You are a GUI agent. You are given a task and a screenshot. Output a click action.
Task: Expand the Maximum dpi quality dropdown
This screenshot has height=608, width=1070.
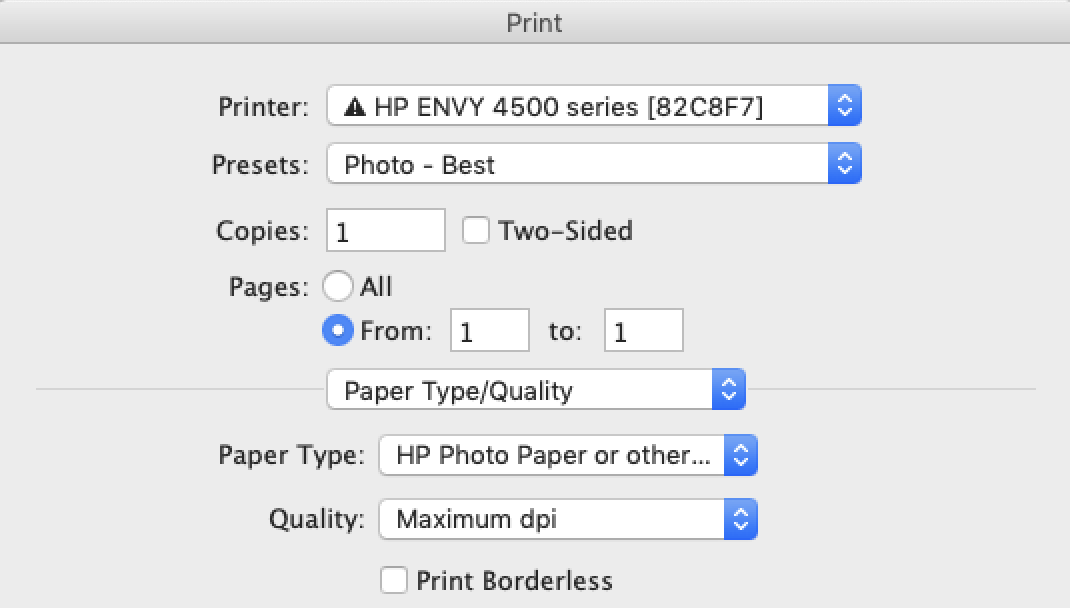point(552,519)
